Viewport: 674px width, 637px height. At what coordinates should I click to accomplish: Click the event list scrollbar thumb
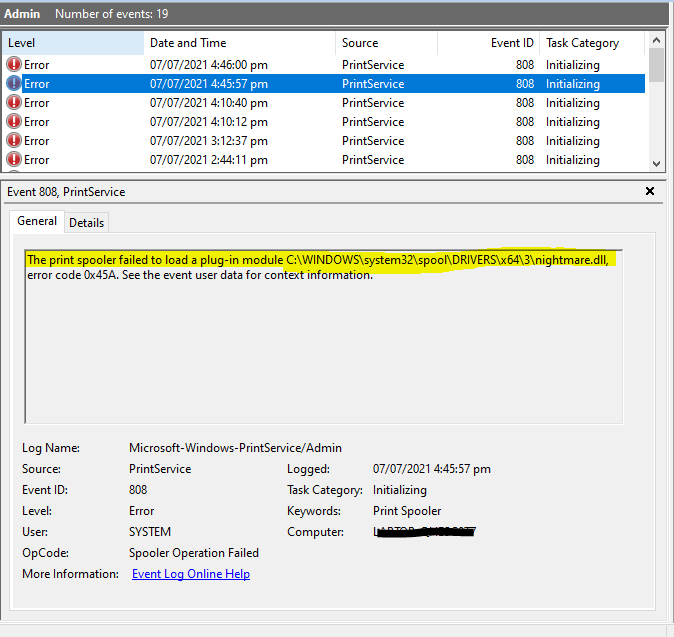click(x=656, y=65)
